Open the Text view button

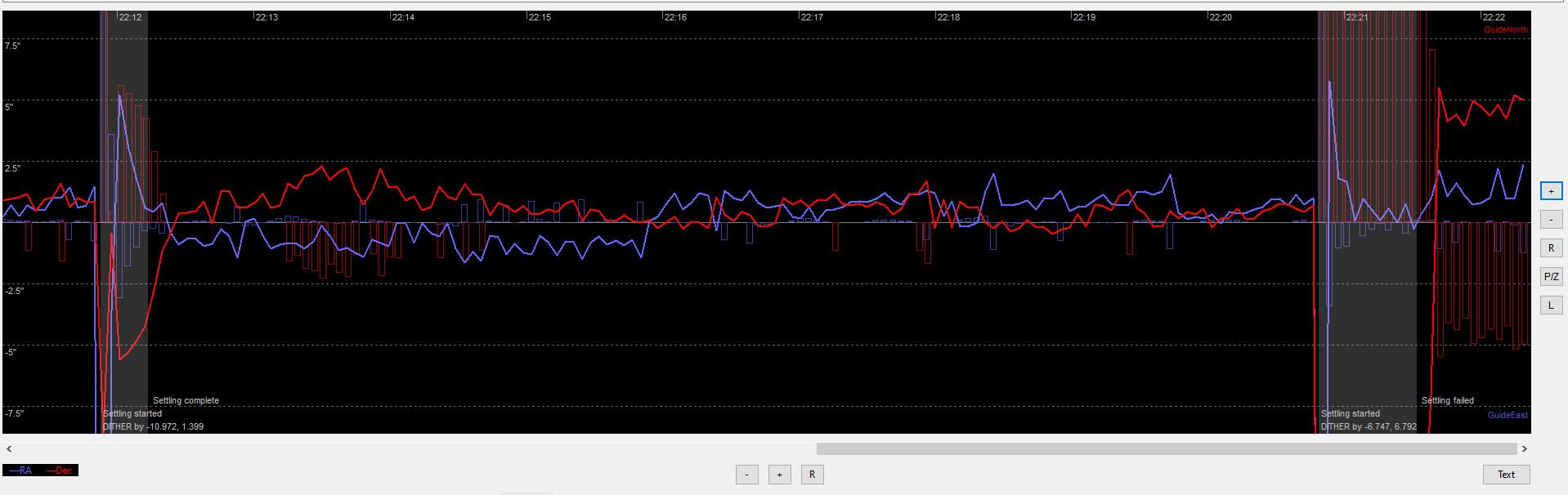(x=1506, y=475)
